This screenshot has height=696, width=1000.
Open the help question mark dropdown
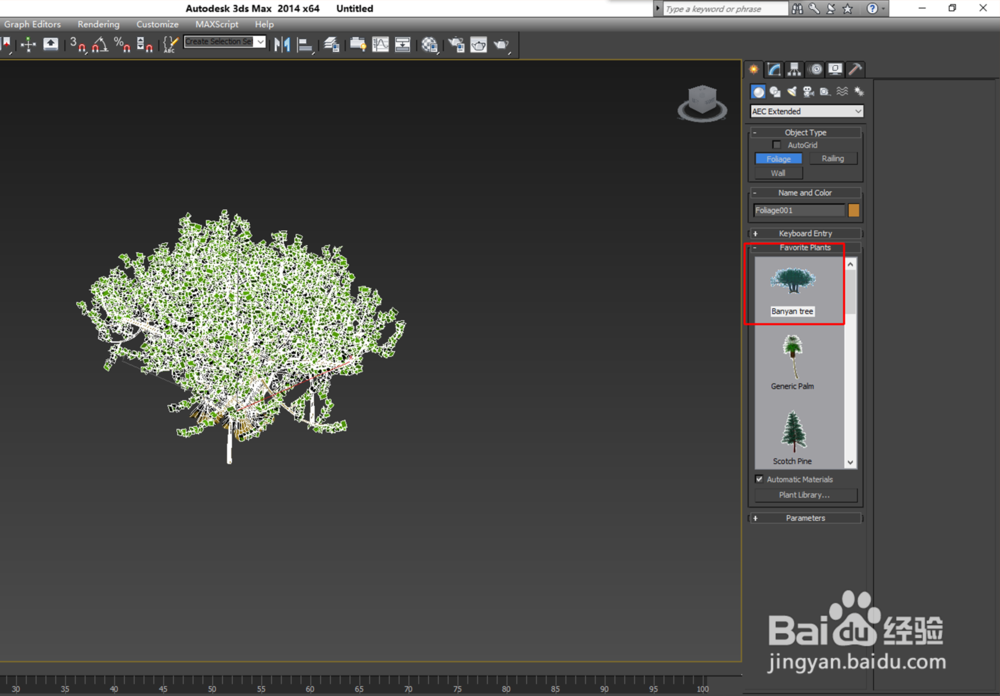(876, 9)
